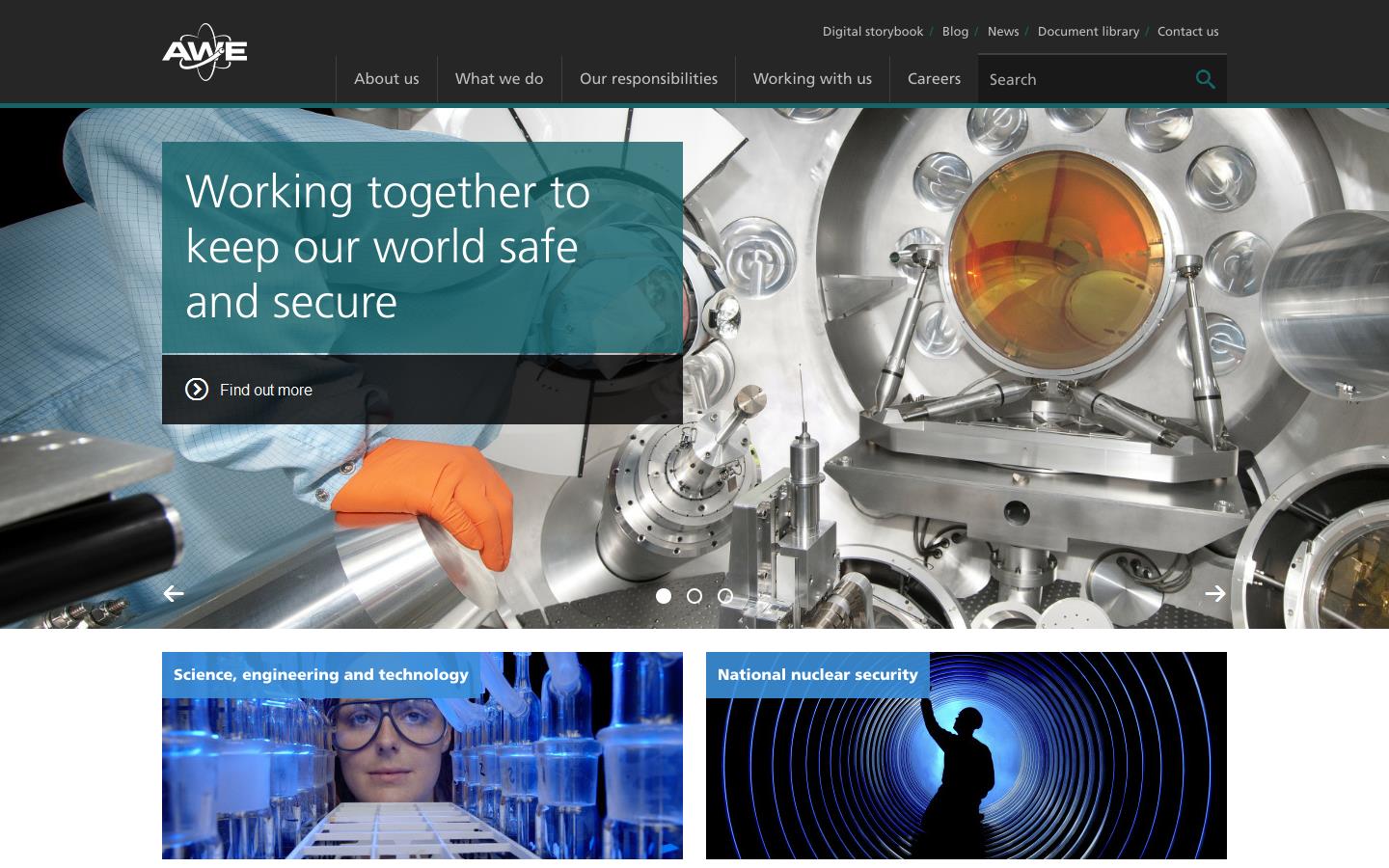Open the Careers menu item
This screenshot has width=1389, height=868.
(x=934, y=79)
